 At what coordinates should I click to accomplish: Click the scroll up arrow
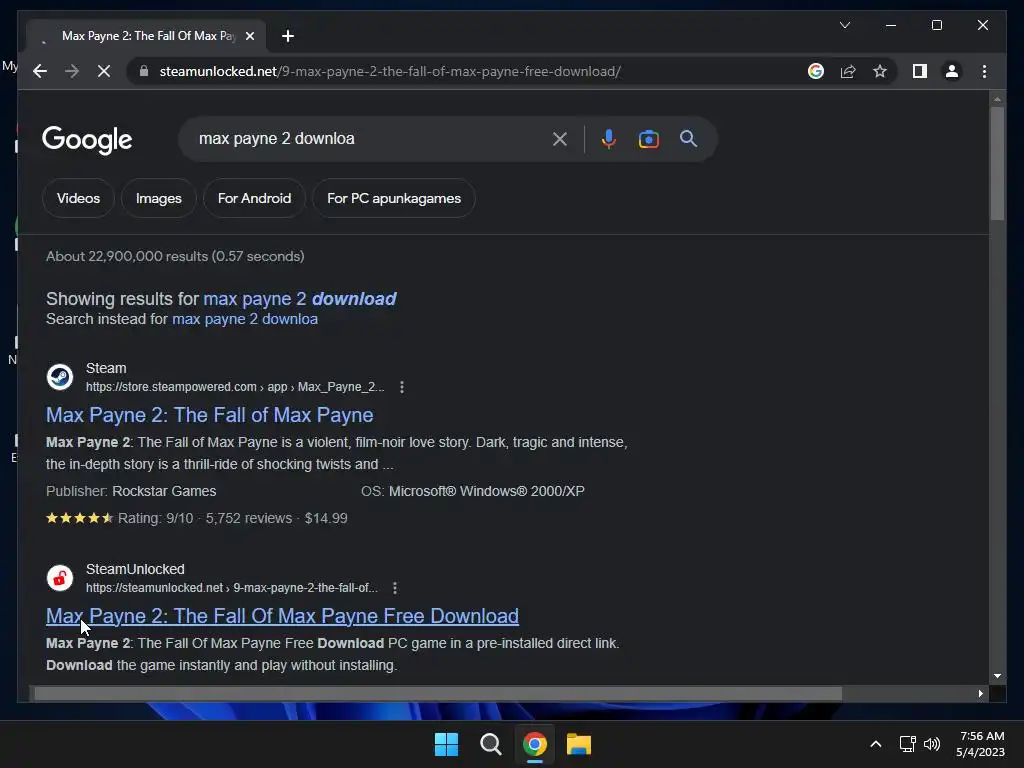pos(997,99)
